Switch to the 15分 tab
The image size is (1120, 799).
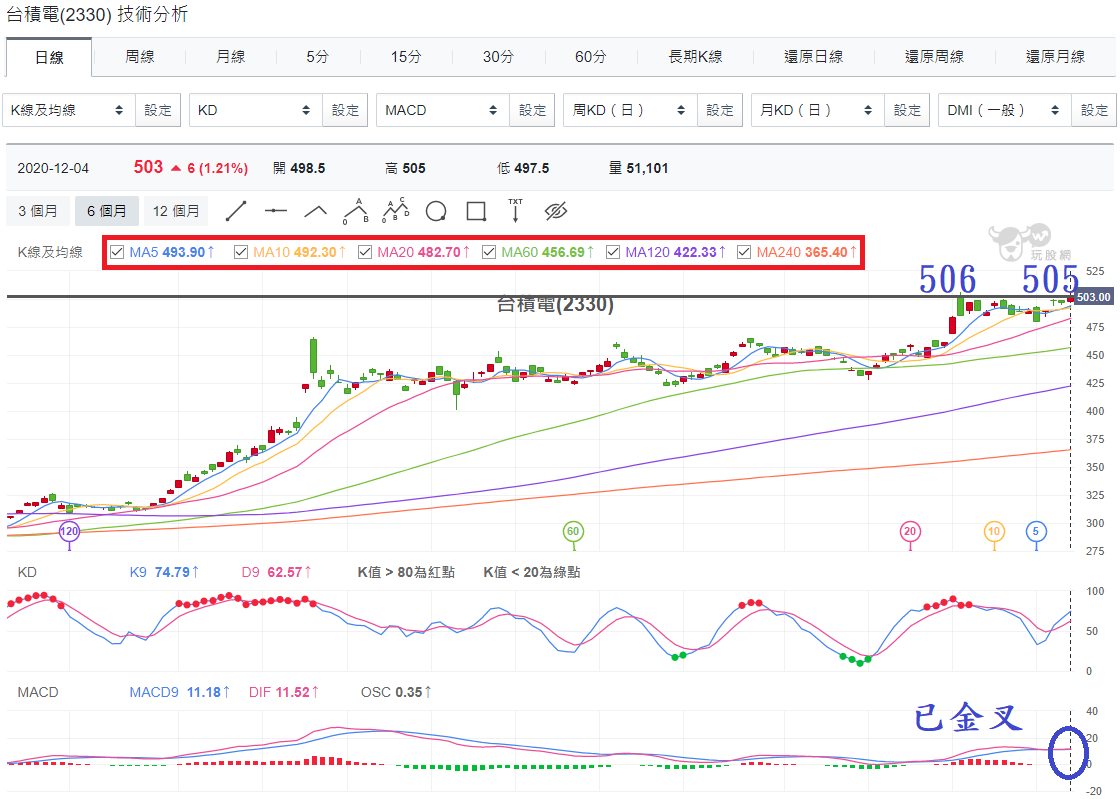406,56
